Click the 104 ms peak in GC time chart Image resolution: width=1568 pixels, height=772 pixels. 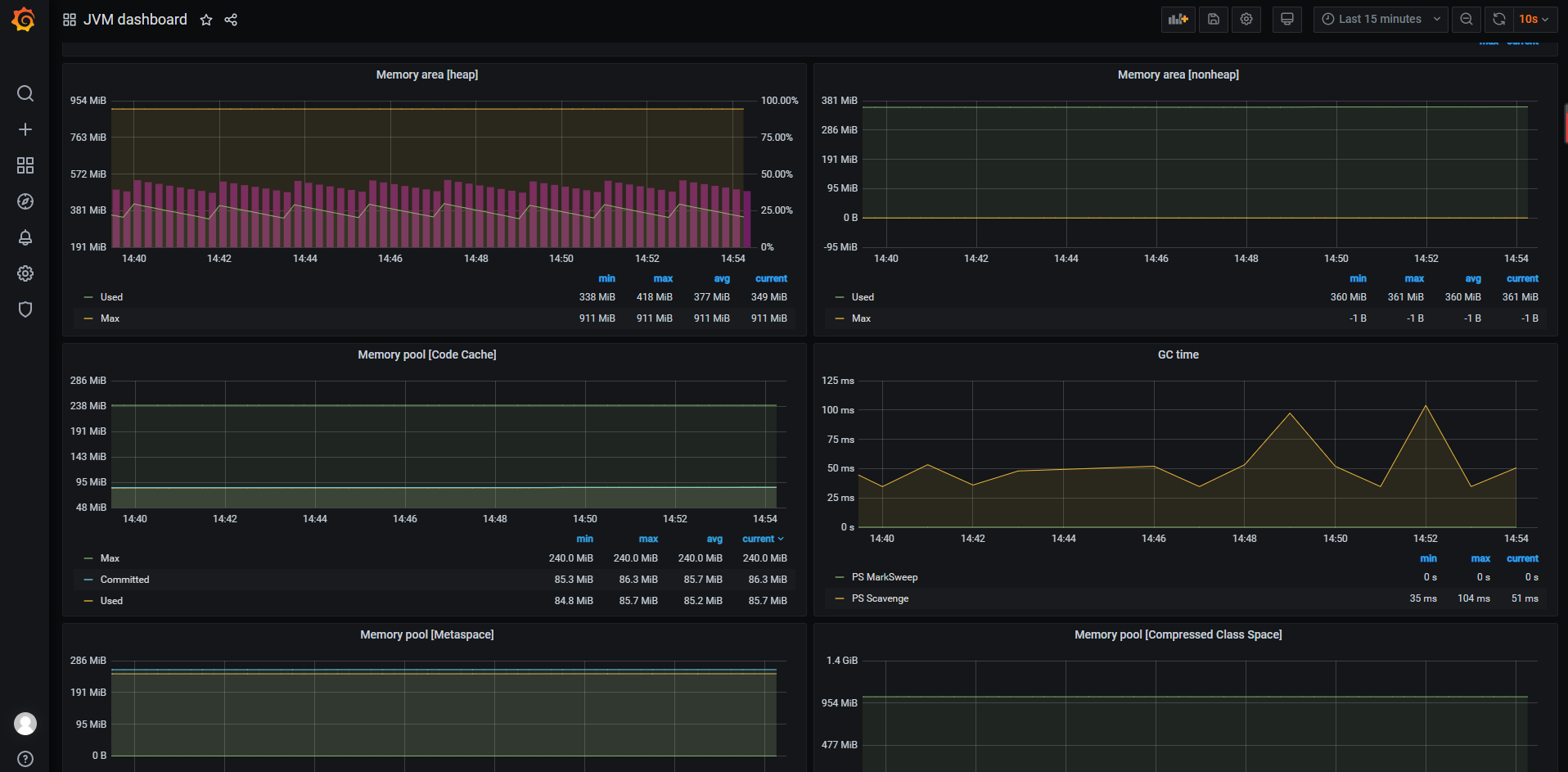1426,406
